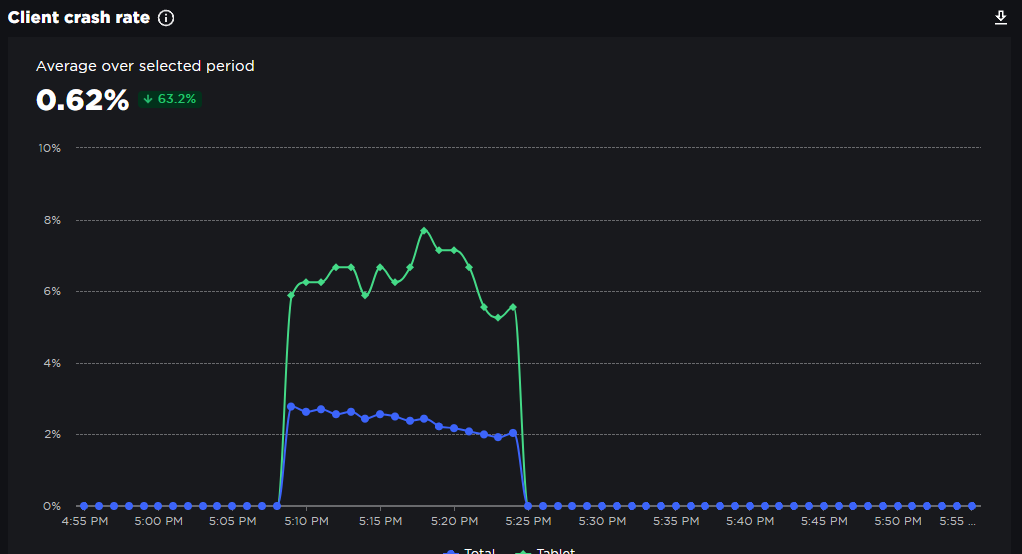Click the Client crash rate title
1022x554 pixels.
coord(79,18)
